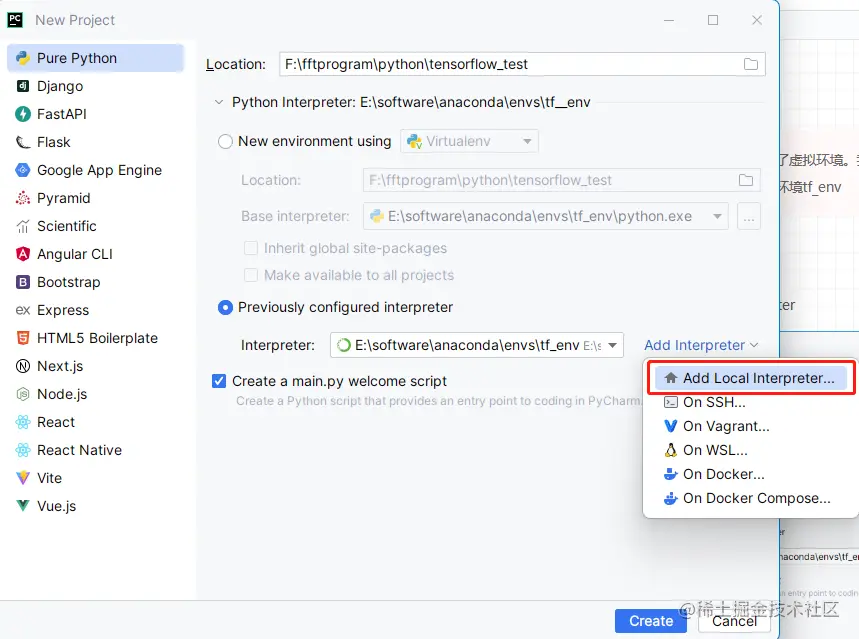
Task: Select the React Native icon
Action: pos(22,449)
